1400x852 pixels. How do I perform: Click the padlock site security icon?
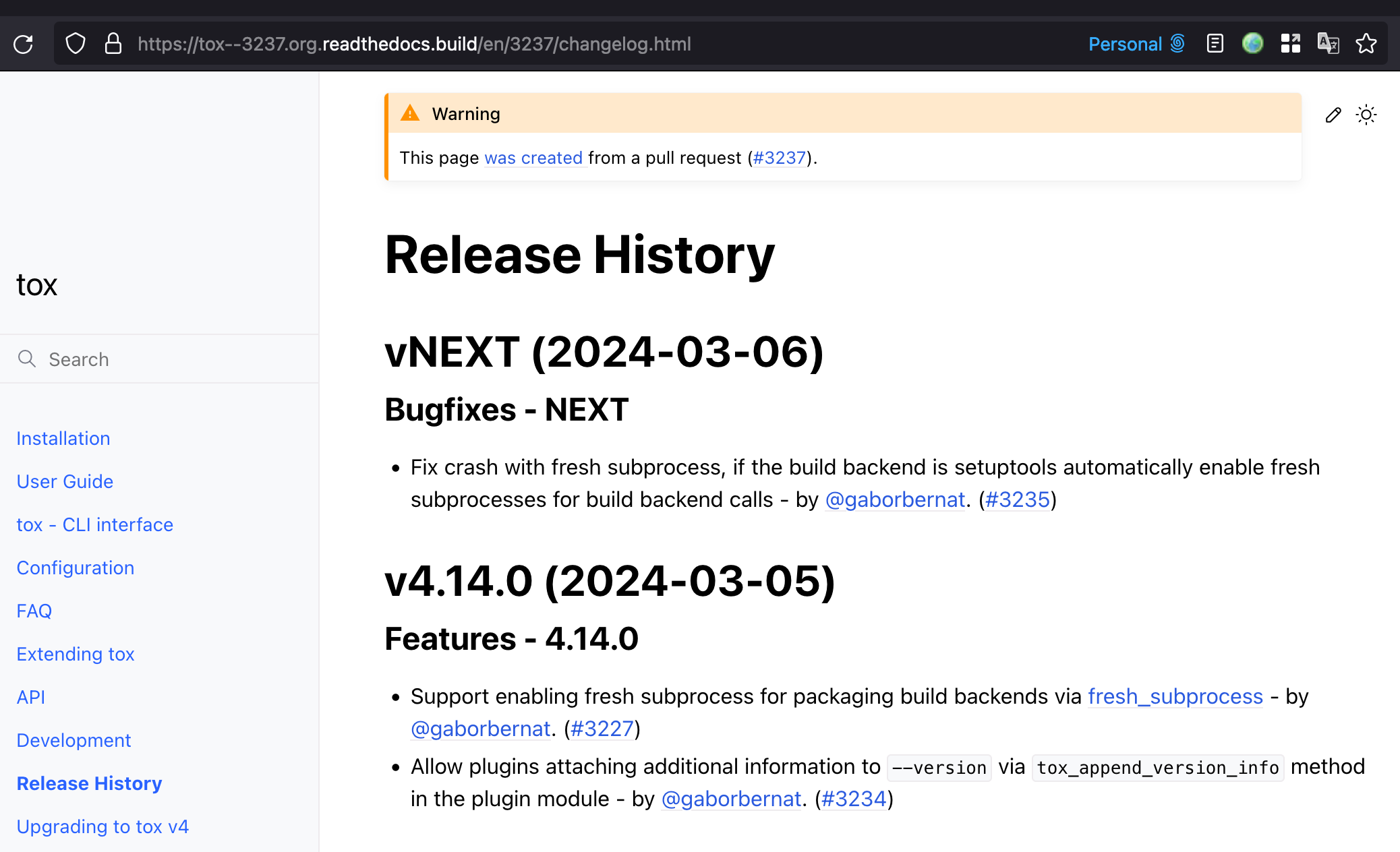113,44
